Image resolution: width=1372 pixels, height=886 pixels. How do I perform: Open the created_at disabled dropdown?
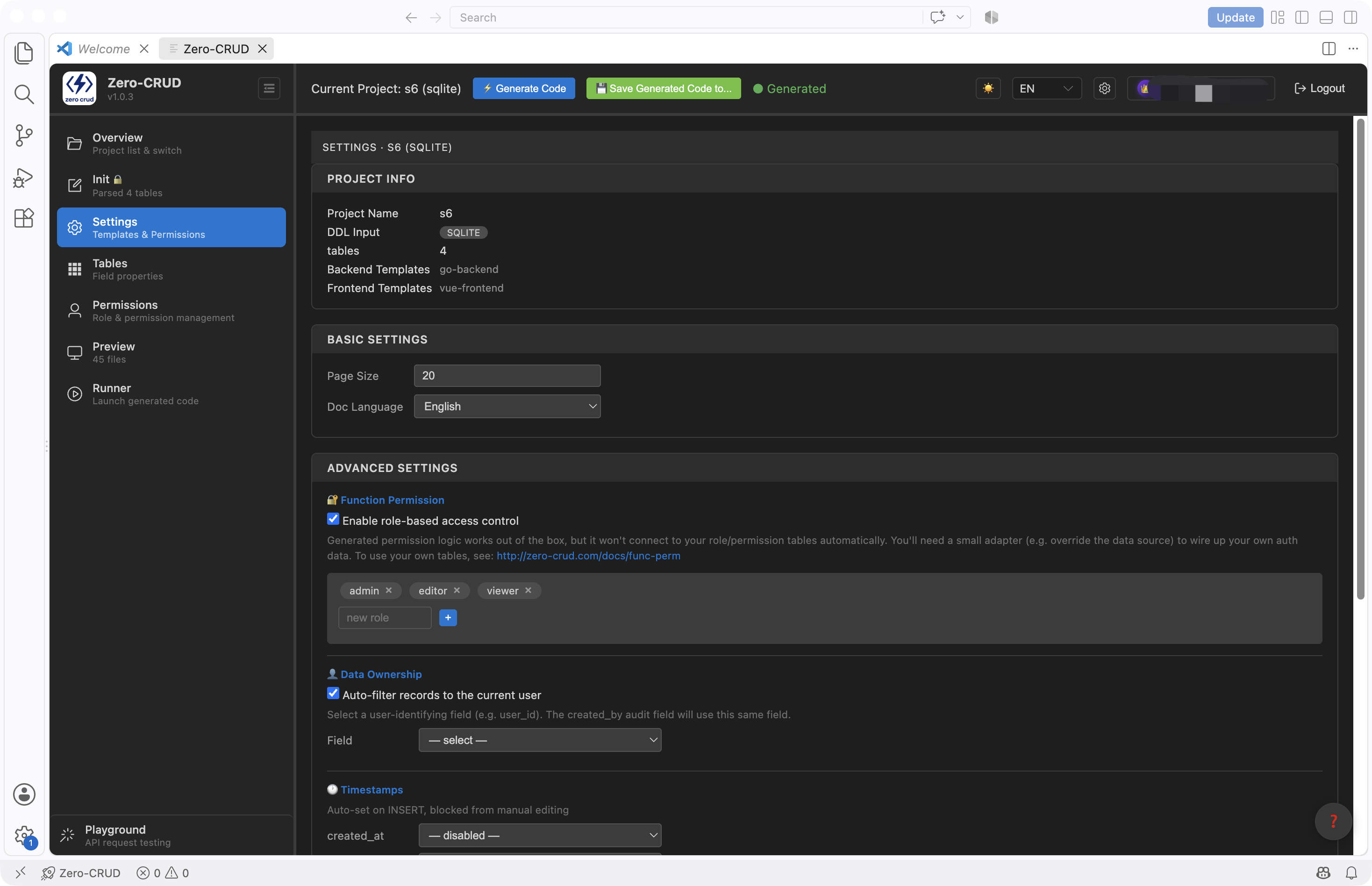click(540, 836)
